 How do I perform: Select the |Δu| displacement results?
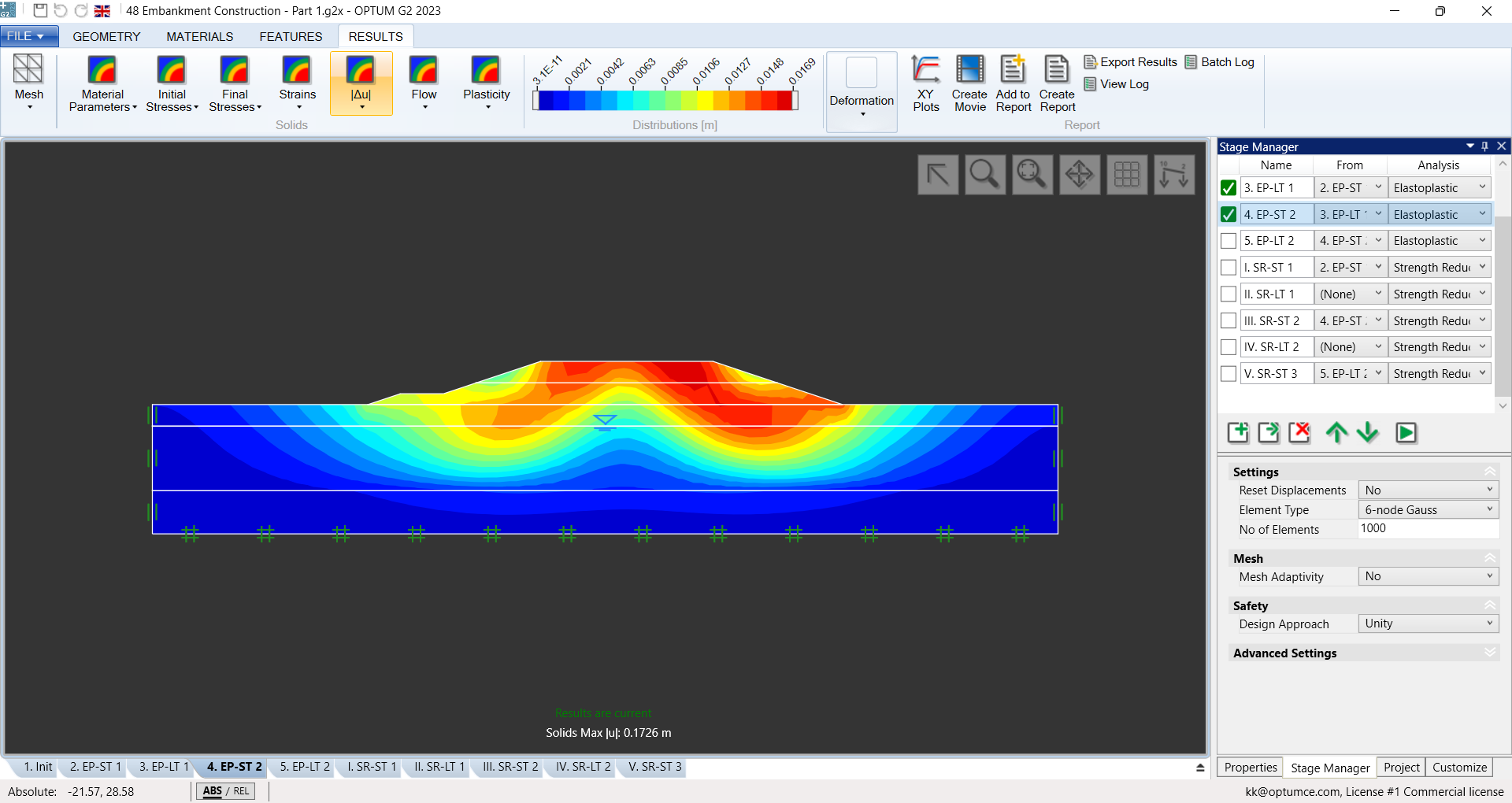coord(361,82)
